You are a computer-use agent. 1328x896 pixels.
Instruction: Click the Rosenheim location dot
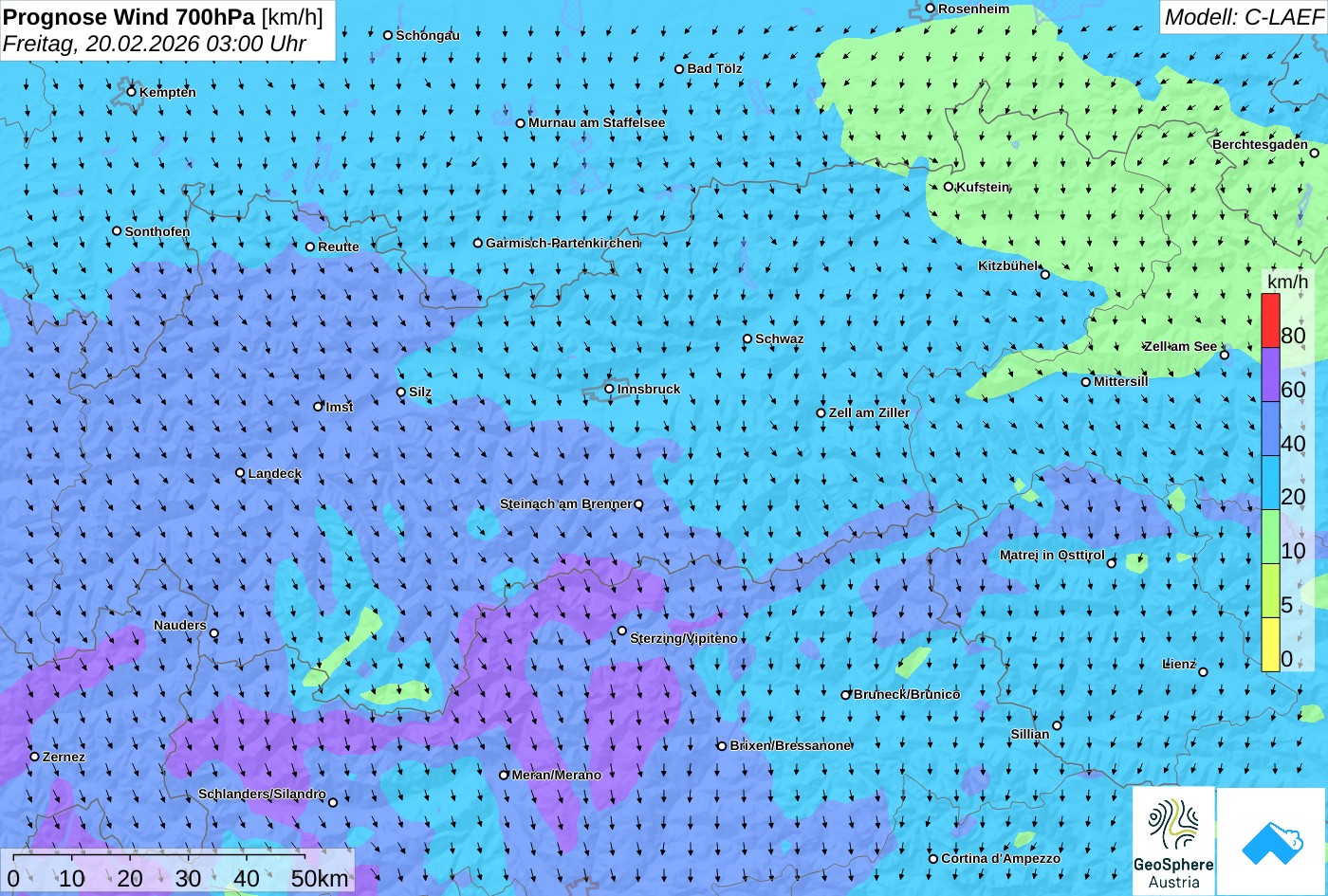pyautogui.click(x=930, y=9)
